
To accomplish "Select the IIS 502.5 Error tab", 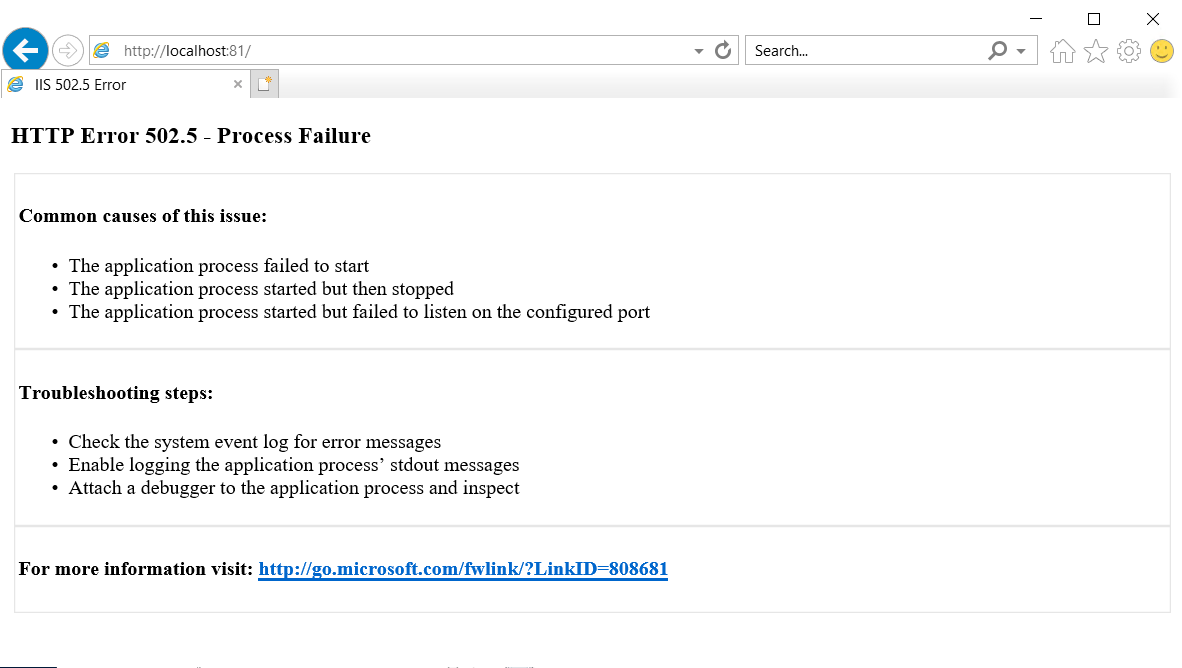I will click(x=80, y=85).
